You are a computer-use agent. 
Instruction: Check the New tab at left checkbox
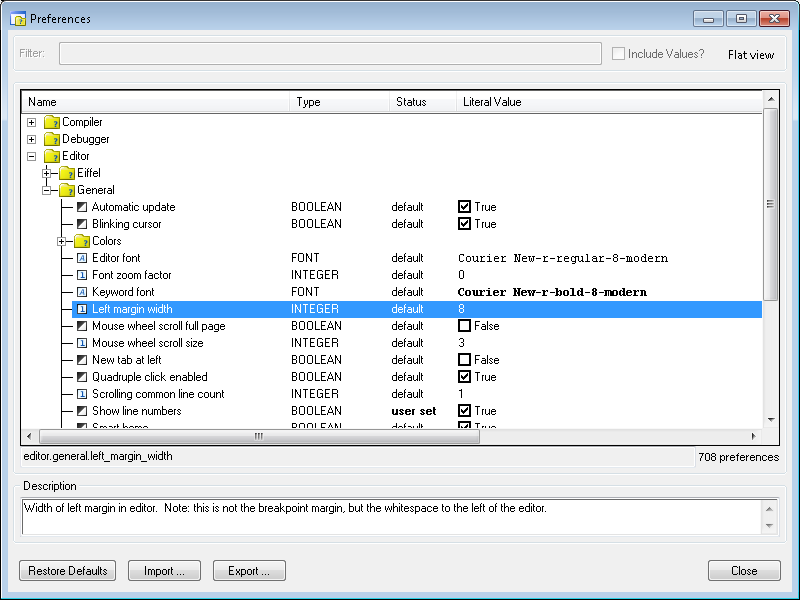[x=465, y=360]
